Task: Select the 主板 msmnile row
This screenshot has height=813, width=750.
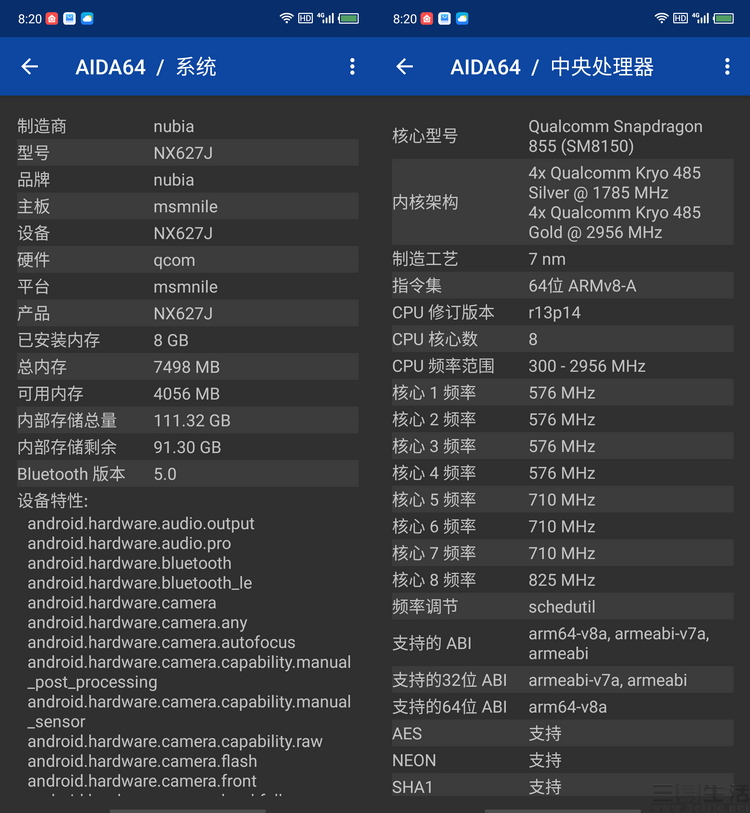Action: (188, 206)
